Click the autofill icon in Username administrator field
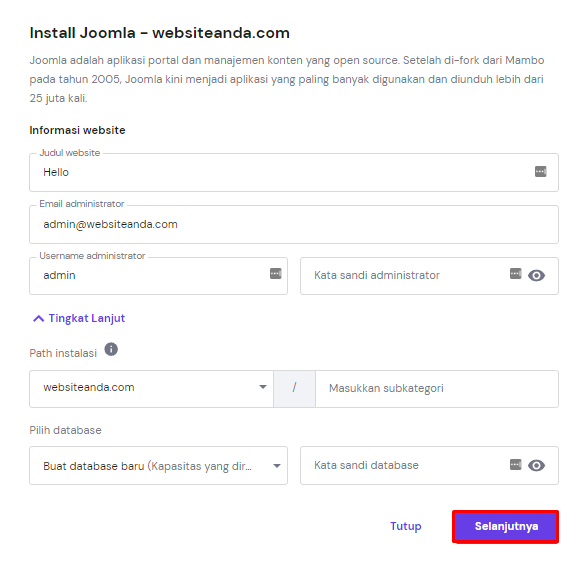 (x=276, y=274)
